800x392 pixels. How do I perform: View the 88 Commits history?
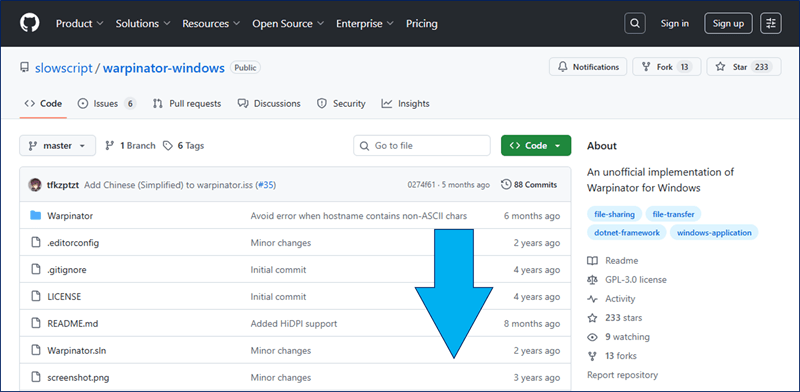point(529,185)
